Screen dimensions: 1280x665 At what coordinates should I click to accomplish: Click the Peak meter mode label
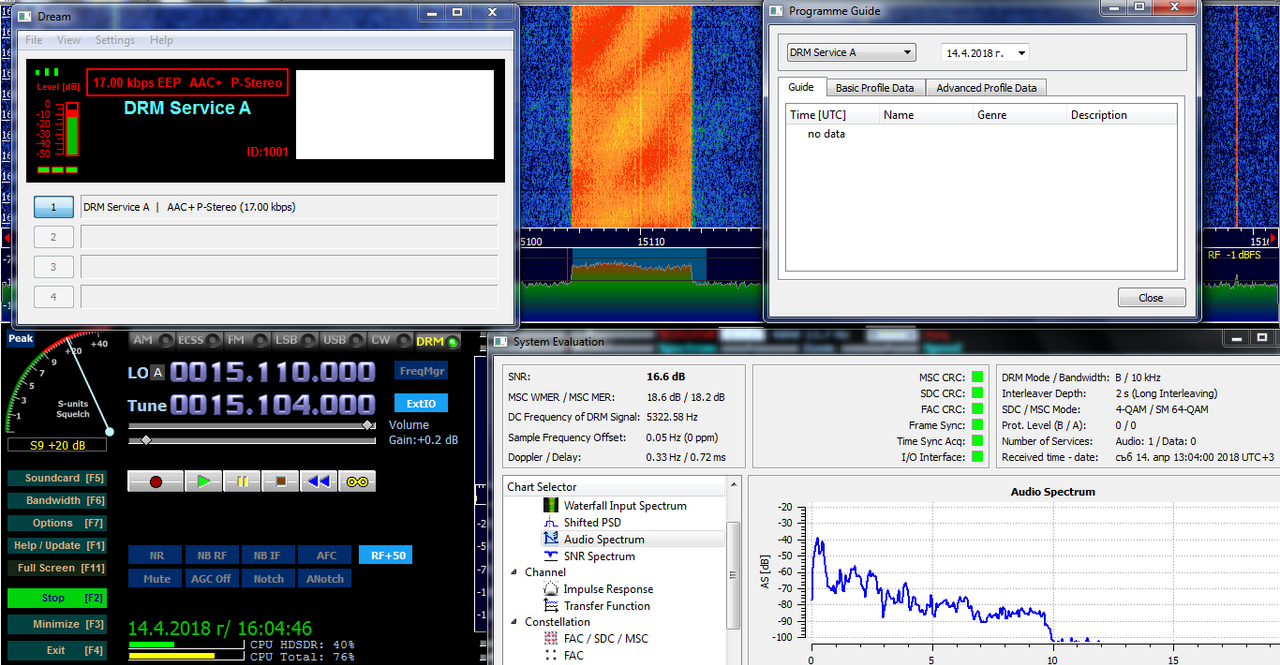click(x=21, y=339)
